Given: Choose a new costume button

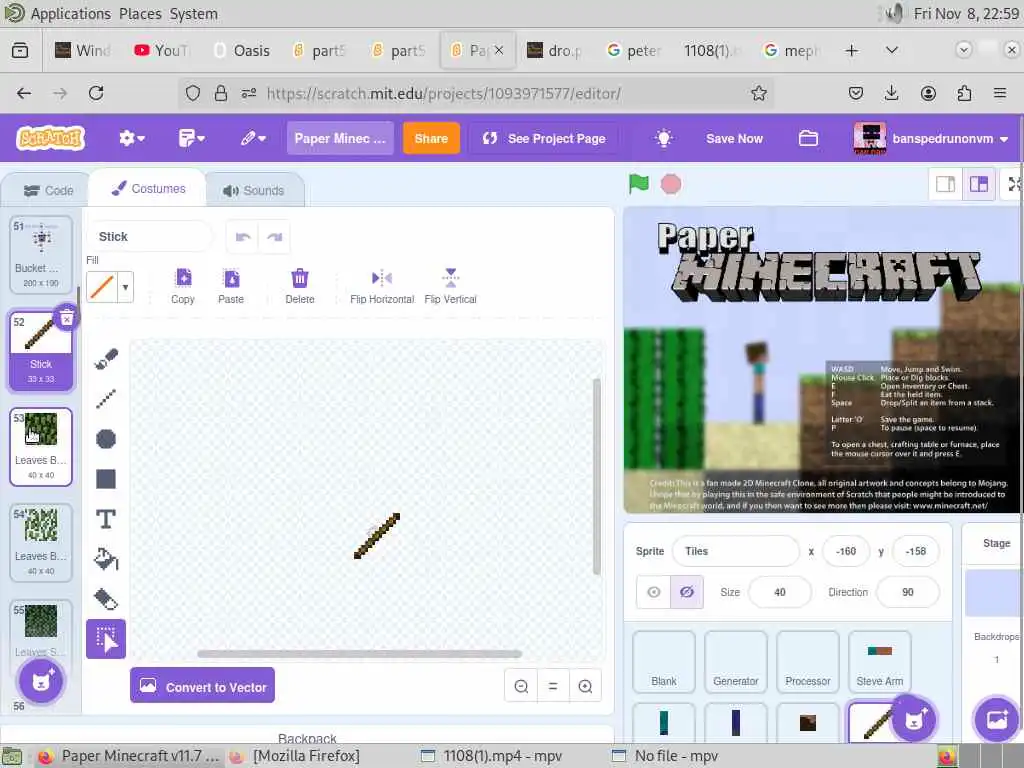Looking at the screenshot, I should (x=40, y=682).
